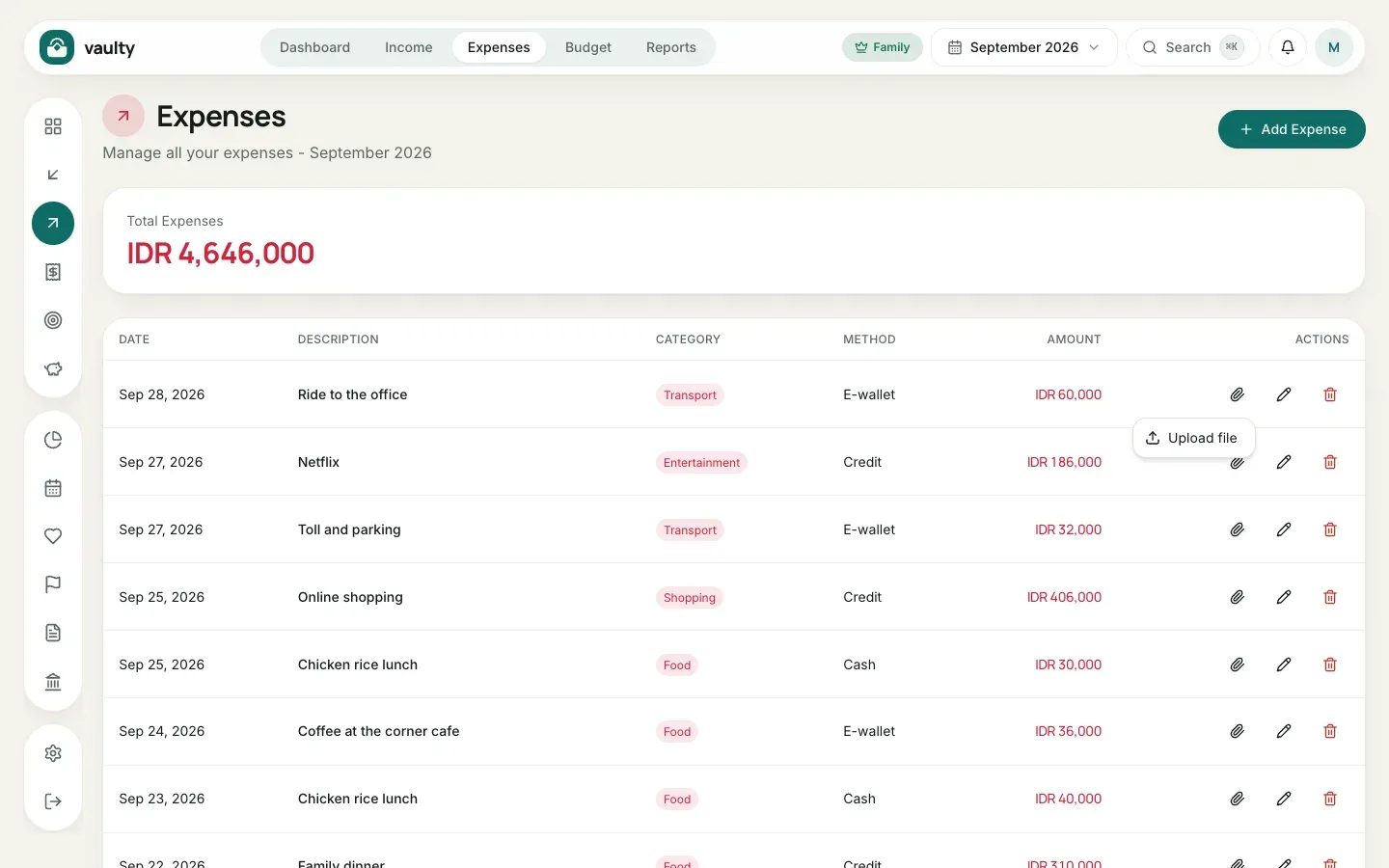The width and height of the screenshot is (1389, 868).
Task: Delete the Sep 23 Chicken rice lunch
Action: coord(1330,799)
